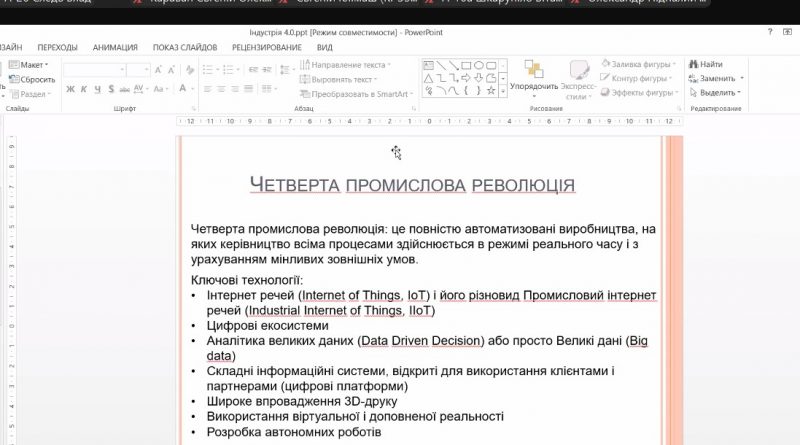Toggle bold (Ж) formatting
Screen dimensions: 800x445
70,89
